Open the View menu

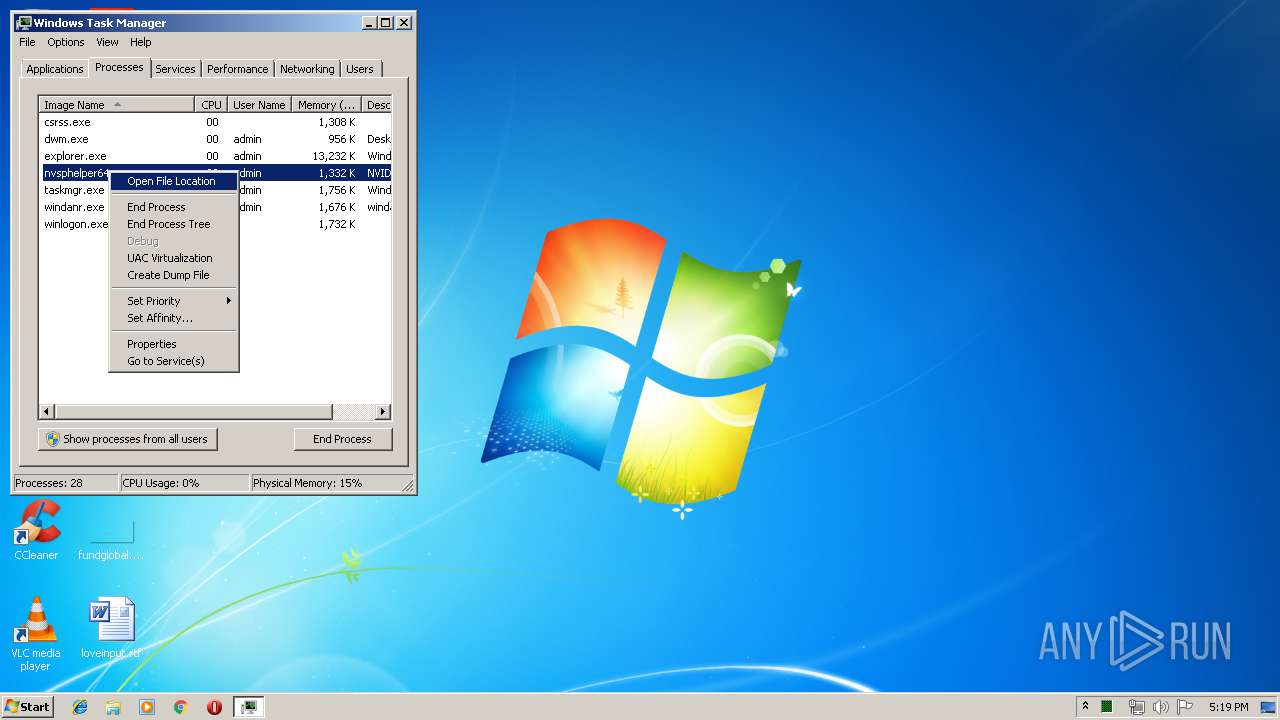click(x=107, y=42)
